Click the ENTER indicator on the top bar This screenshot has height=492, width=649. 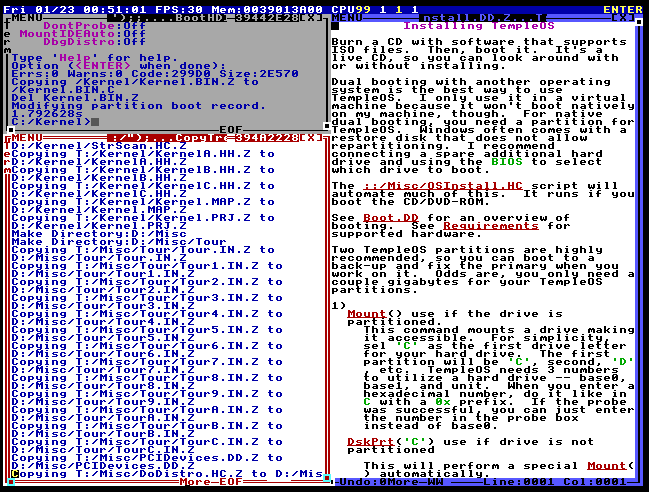[623, 10]
